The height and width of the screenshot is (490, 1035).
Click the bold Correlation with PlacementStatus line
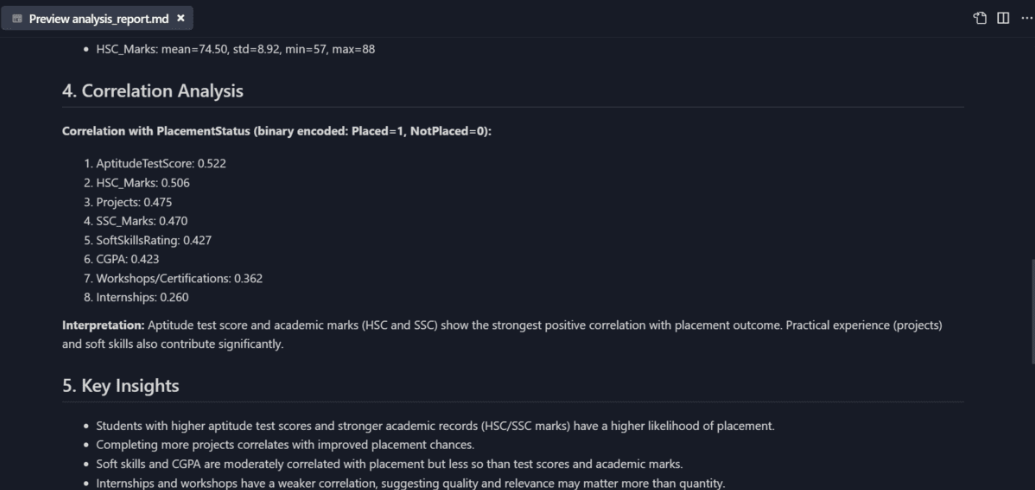[277, 131]
